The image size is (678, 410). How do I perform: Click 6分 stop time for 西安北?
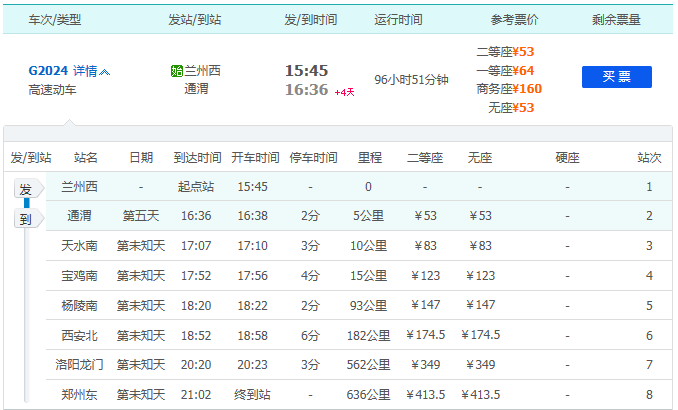[x=310, y=335]
